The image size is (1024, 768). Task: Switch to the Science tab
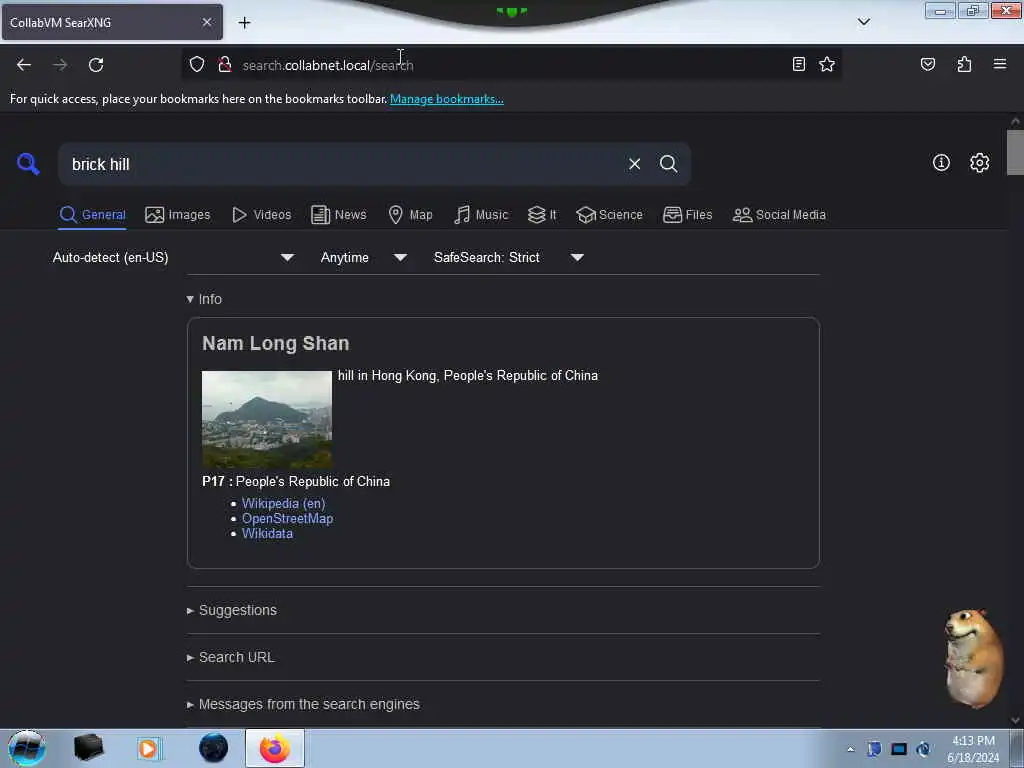coord(609,215)
